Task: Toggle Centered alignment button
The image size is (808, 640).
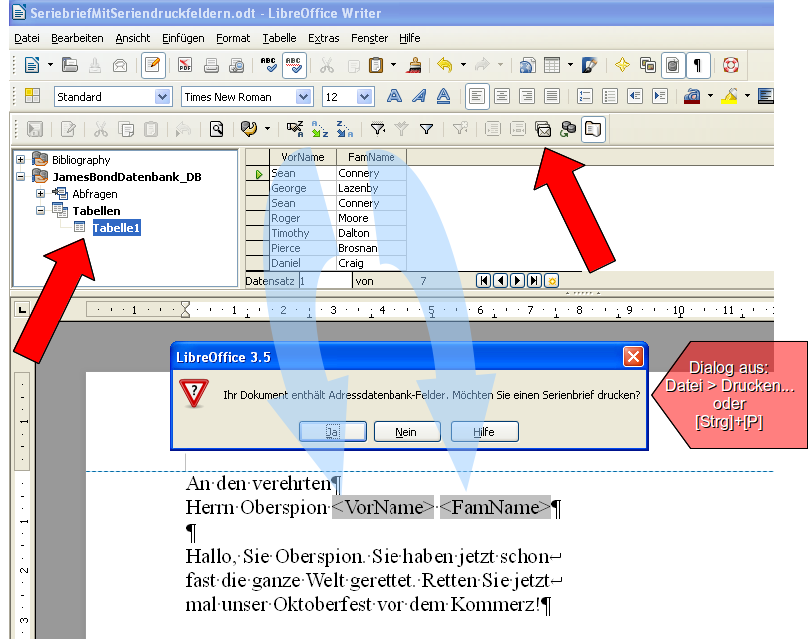Action: tap(502, 96)
